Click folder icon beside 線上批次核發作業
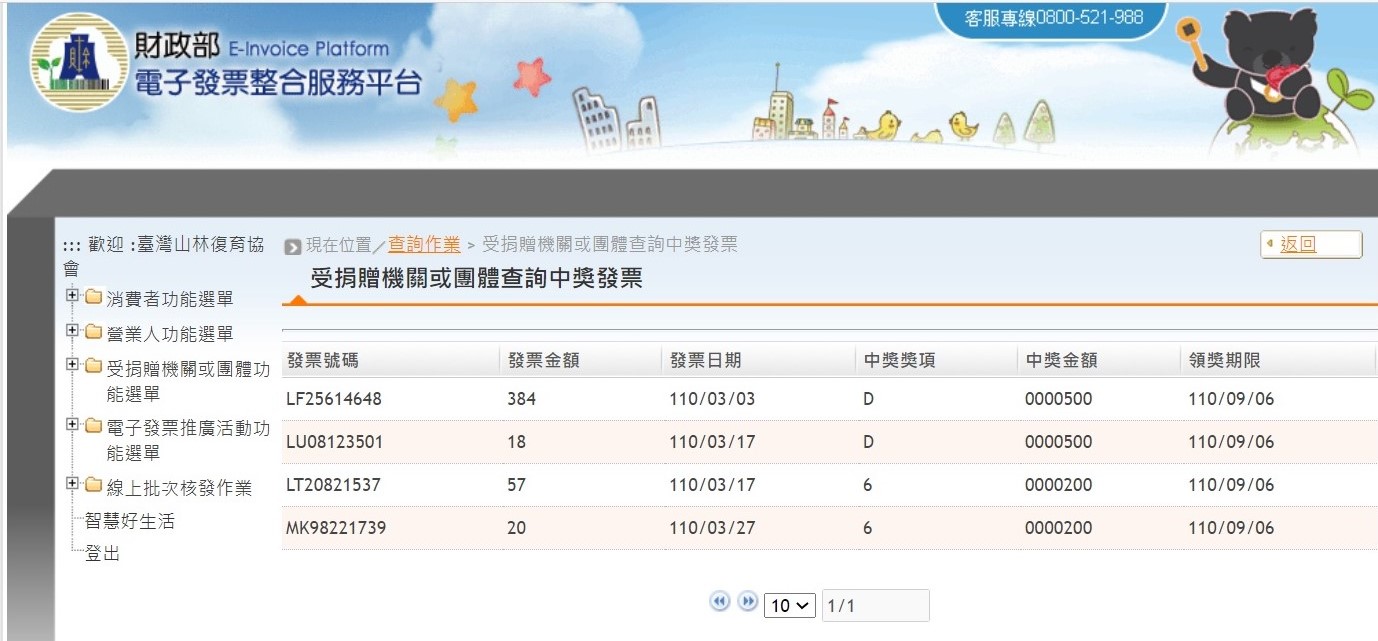 (x=94, y=486)
